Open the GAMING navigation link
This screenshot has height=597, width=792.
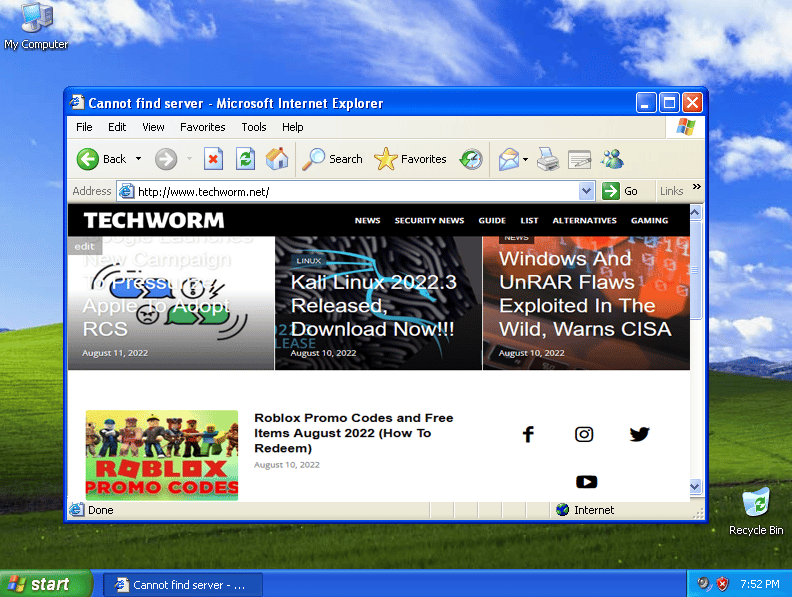[649, 220]
